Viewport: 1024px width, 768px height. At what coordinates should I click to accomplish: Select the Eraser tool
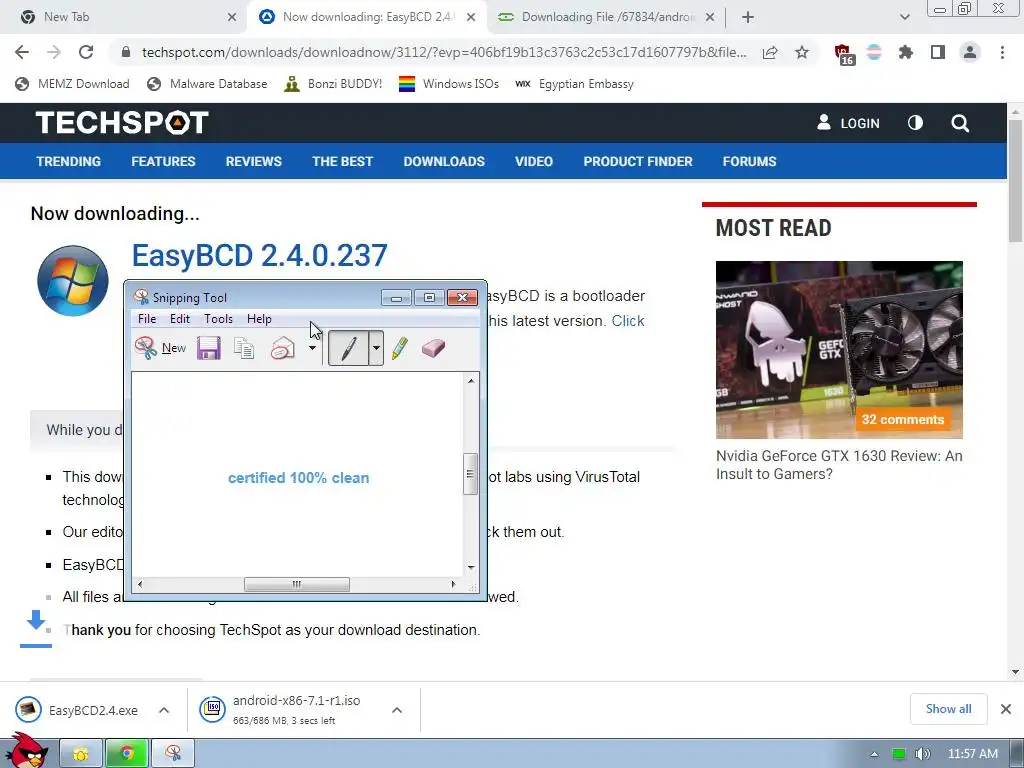[x=434, y=348]
